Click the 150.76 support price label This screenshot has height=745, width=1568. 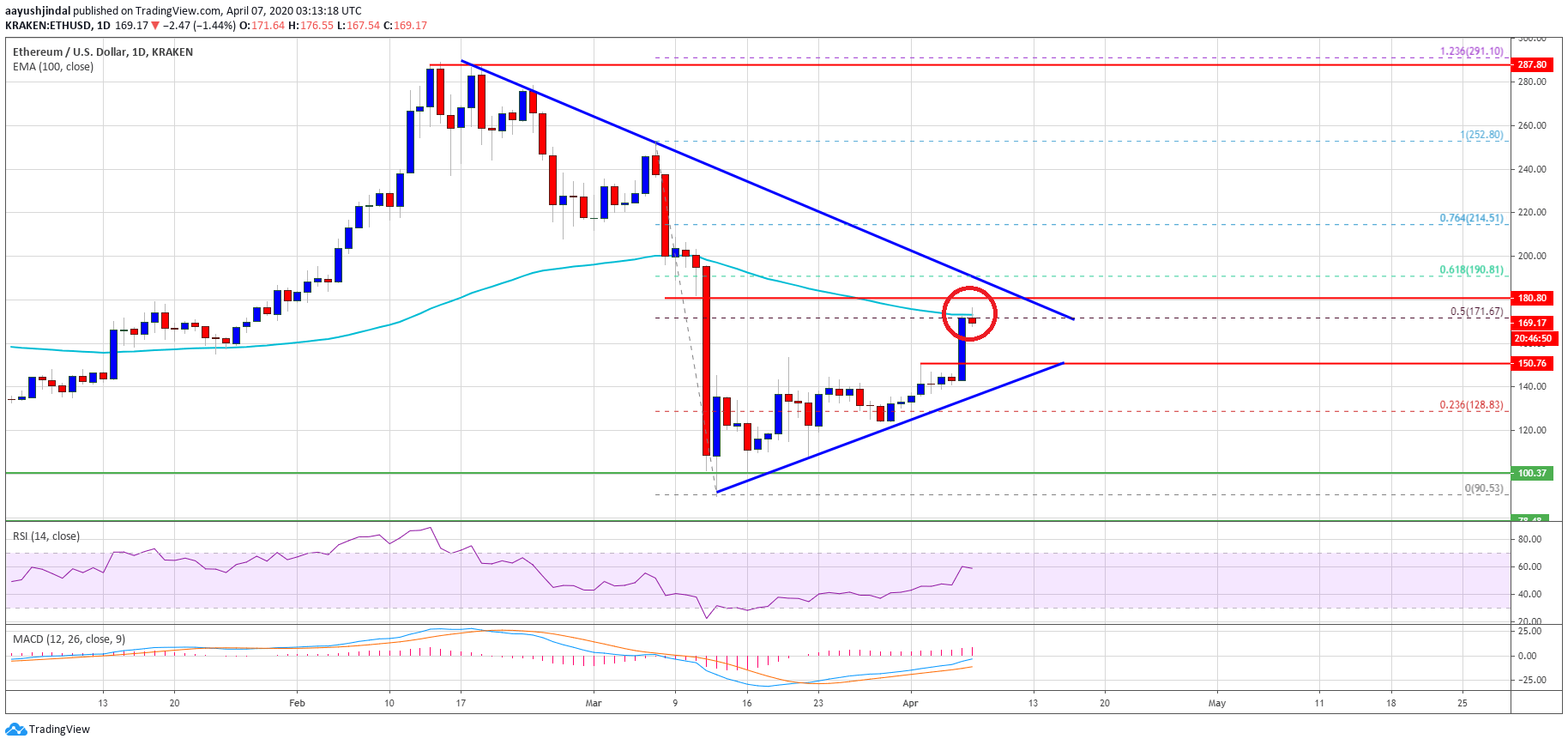[1532, 363]
